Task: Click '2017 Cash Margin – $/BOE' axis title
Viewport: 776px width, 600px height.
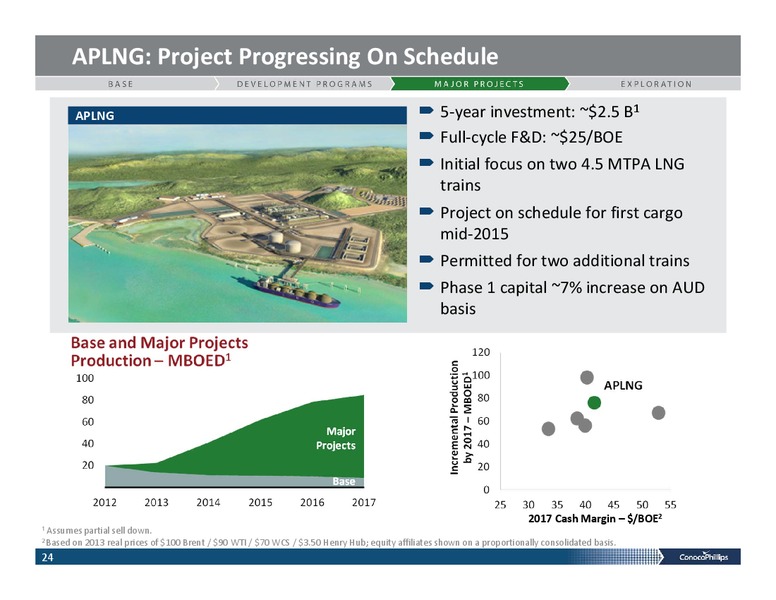Action: tap(595, 518)
